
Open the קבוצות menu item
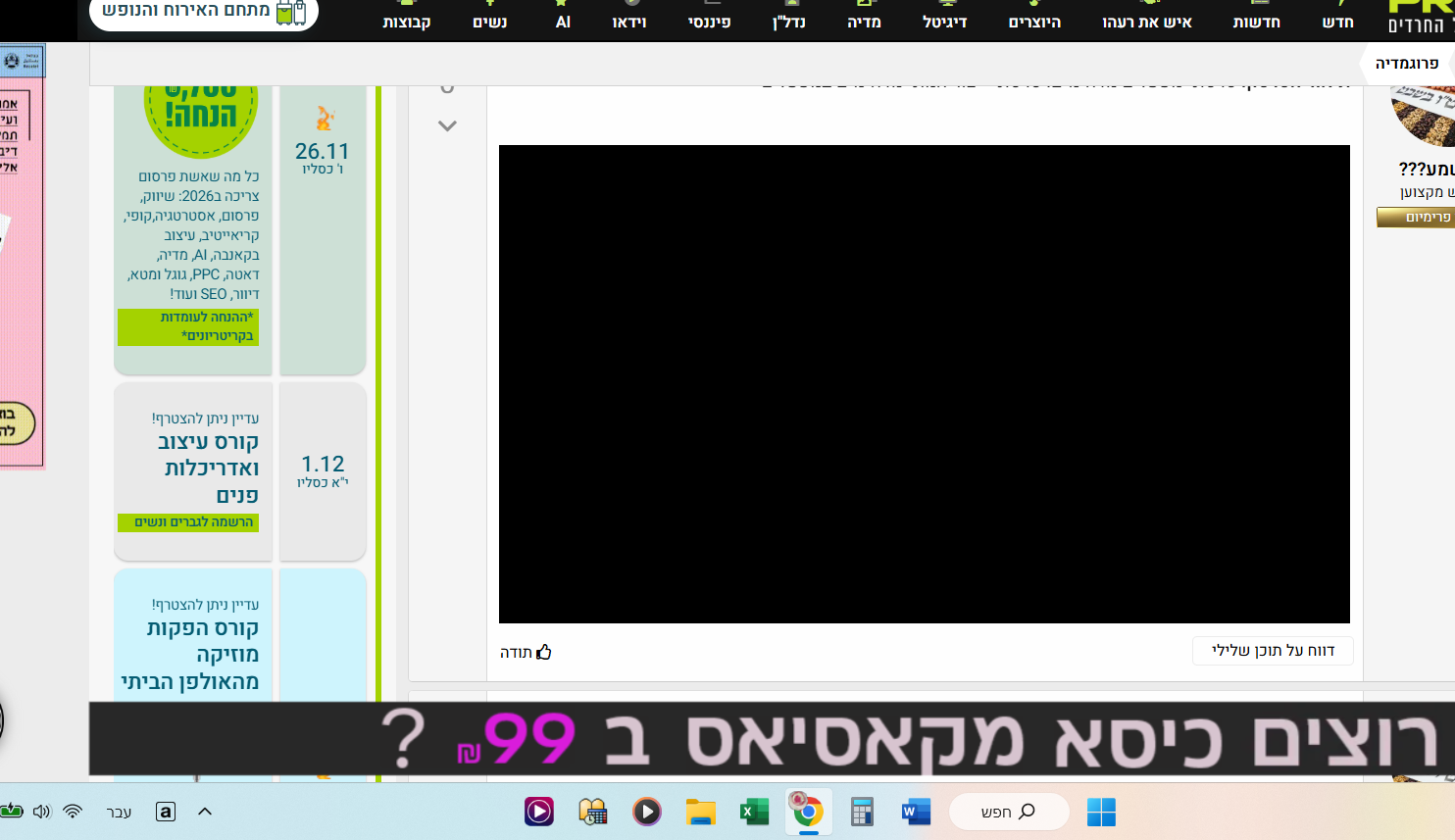coord(407,22)
